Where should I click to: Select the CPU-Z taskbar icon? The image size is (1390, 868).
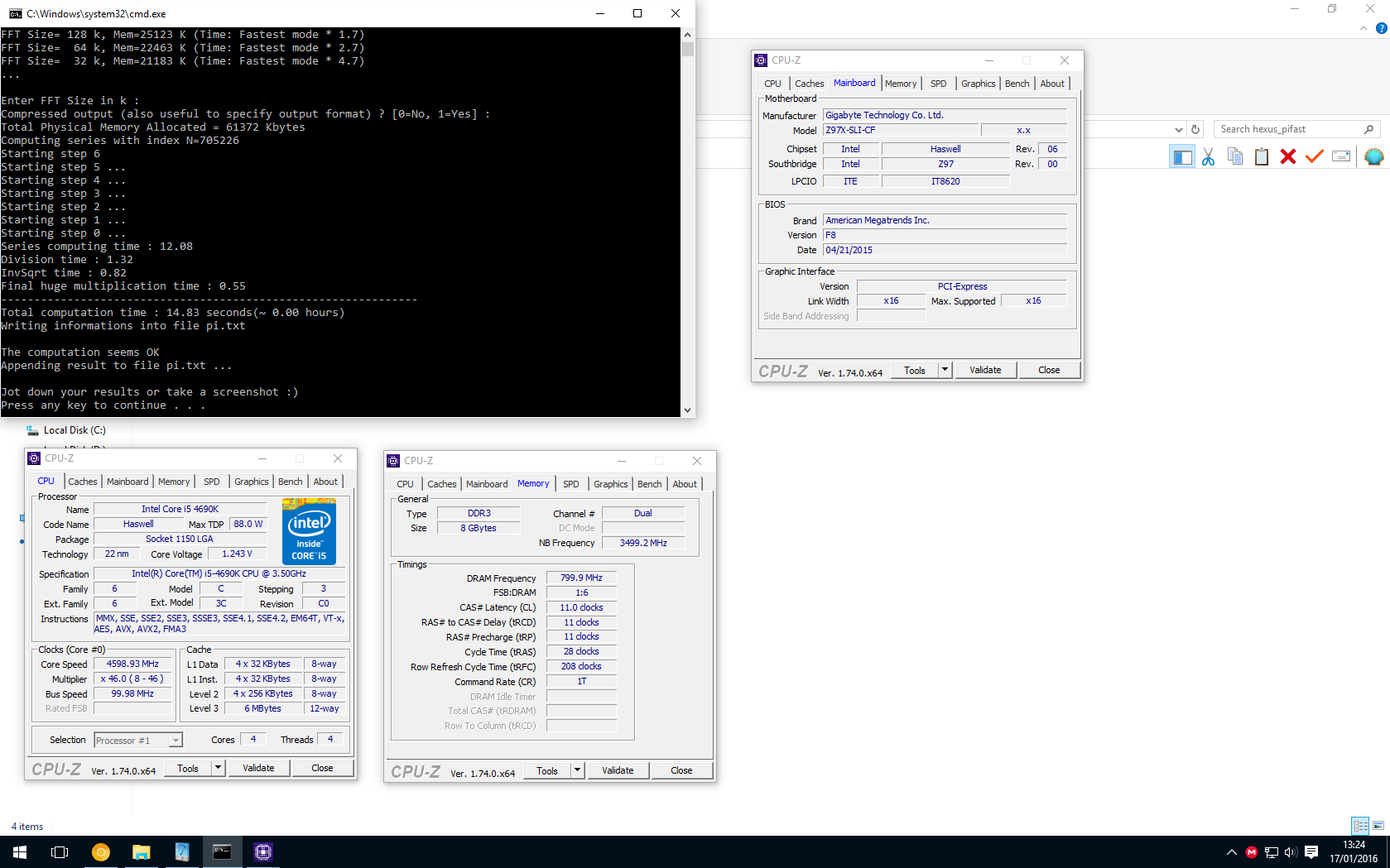[263, 851]
